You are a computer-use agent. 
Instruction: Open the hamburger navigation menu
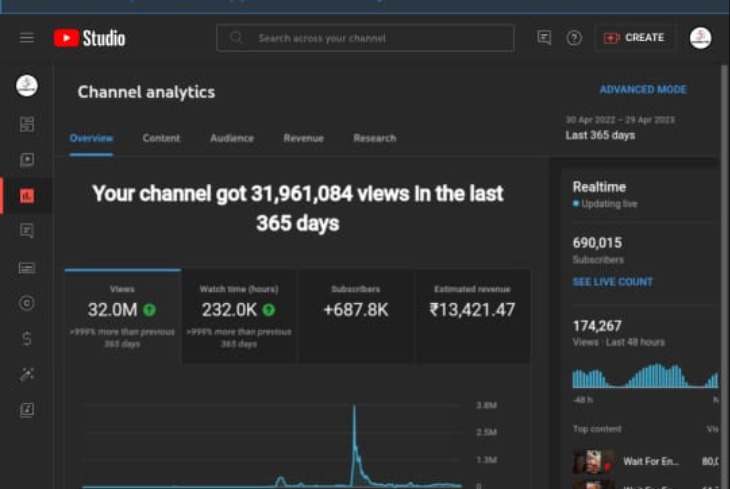pyautogui.click(x=27, y=38)
